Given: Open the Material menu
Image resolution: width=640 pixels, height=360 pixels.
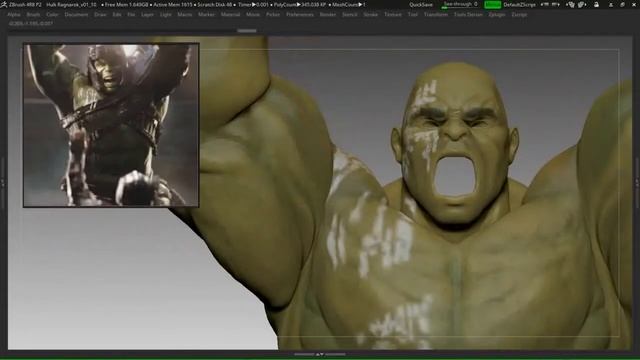Looking at the screenshot, I should coord(230,14).
